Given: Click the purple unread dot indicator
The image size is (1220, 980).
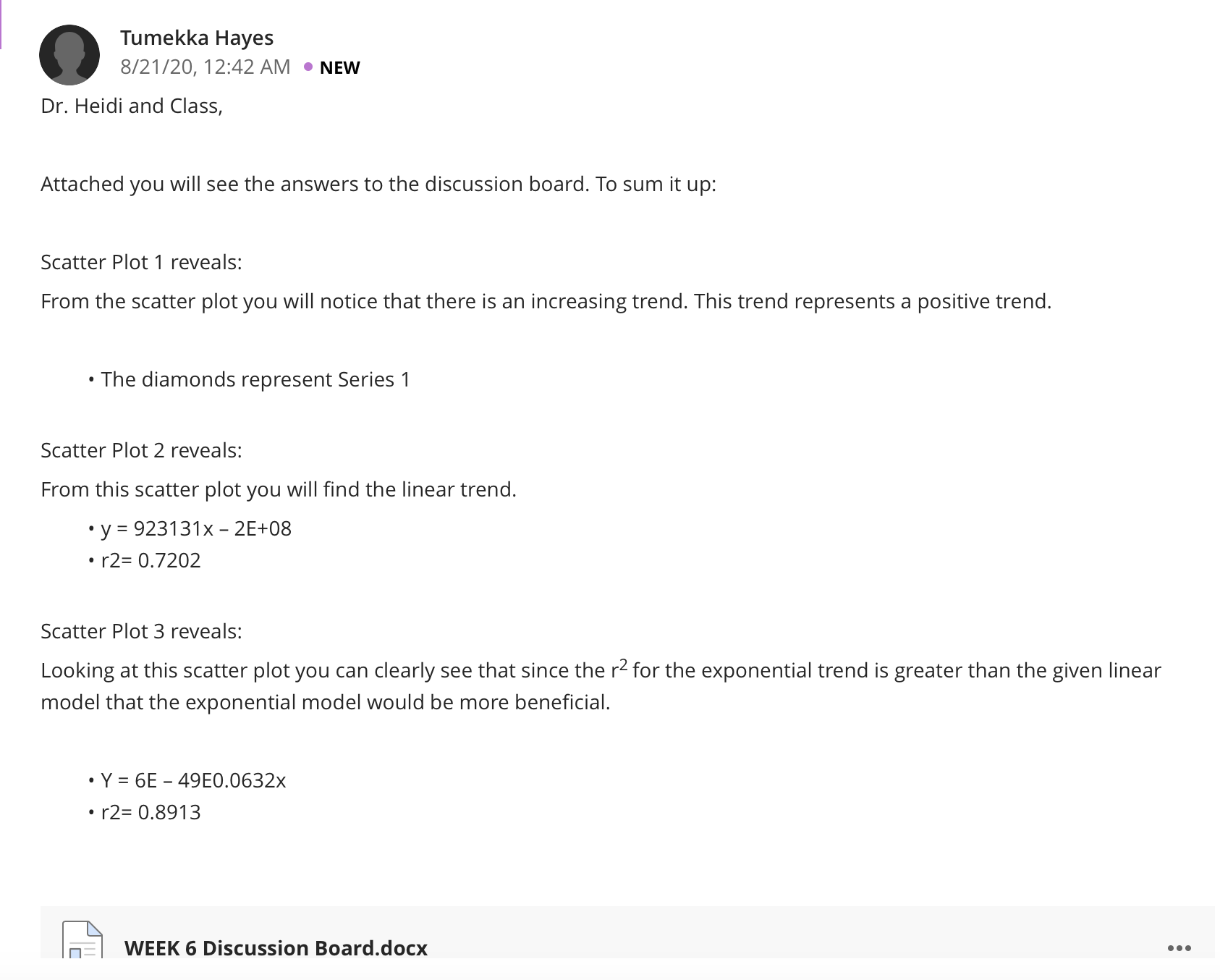Looking at the screenshot, I should (x=308, y=67).
